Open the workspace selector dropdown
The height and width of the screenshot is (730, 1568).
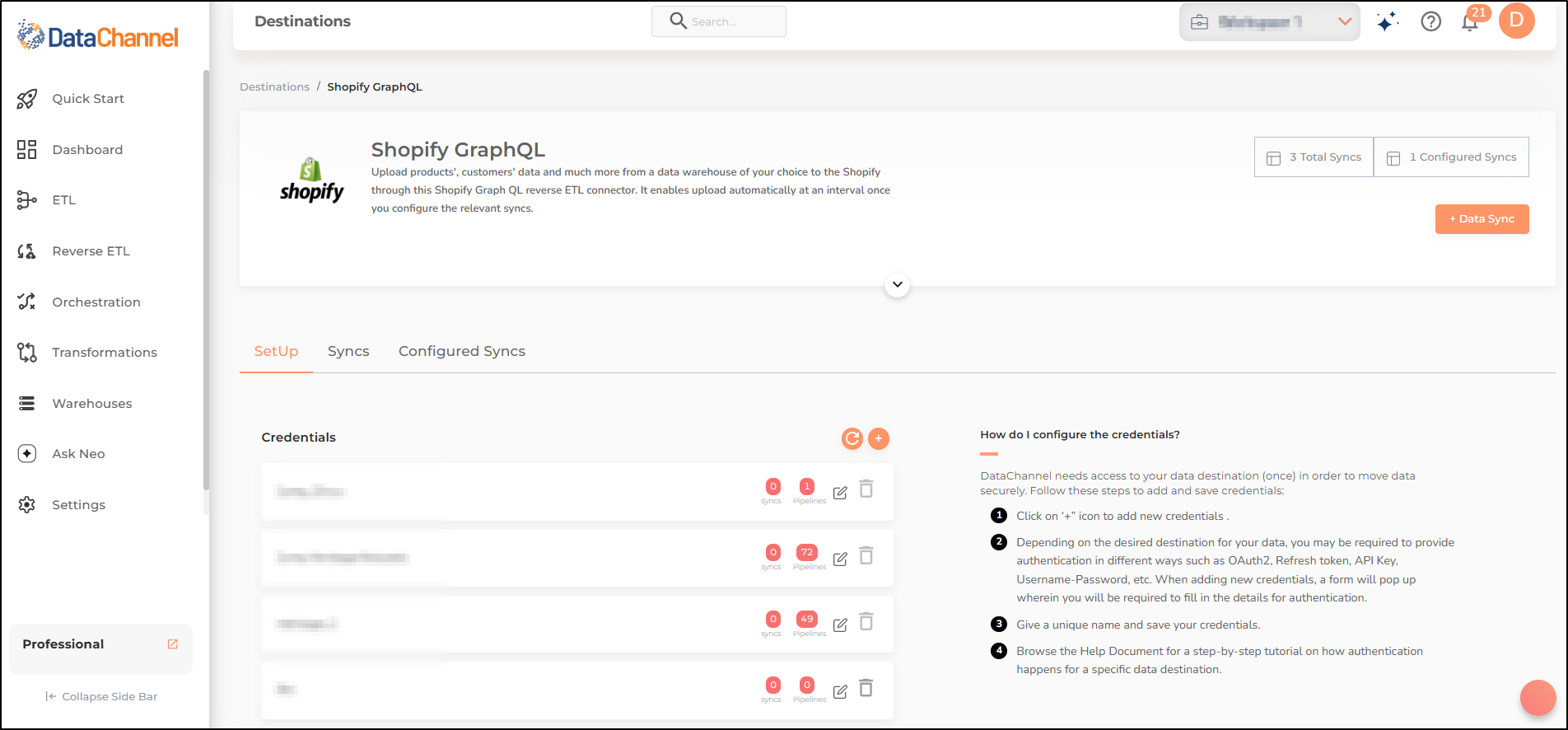tap(1269, 22)
